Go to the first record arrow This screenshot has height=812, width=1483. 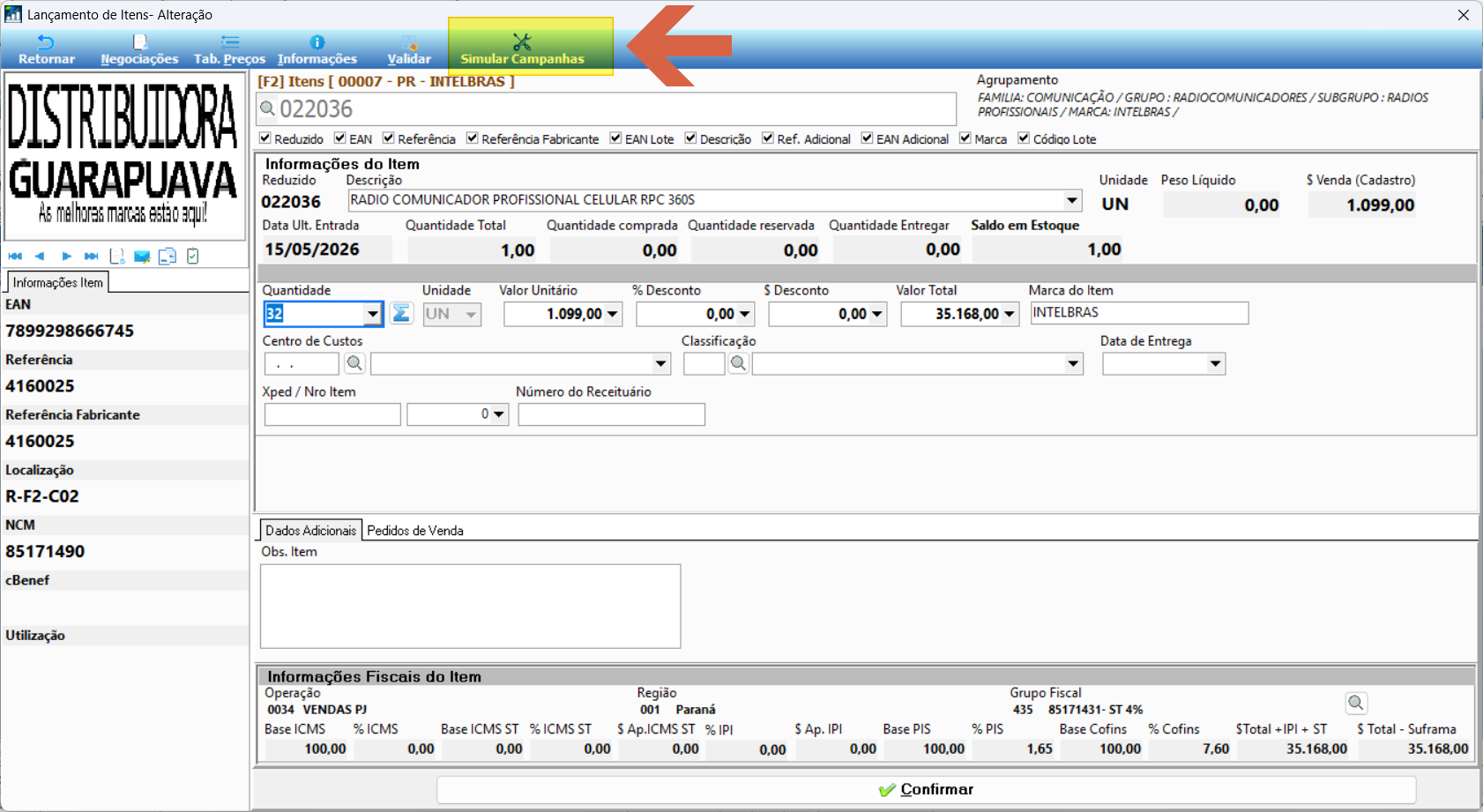15,256
